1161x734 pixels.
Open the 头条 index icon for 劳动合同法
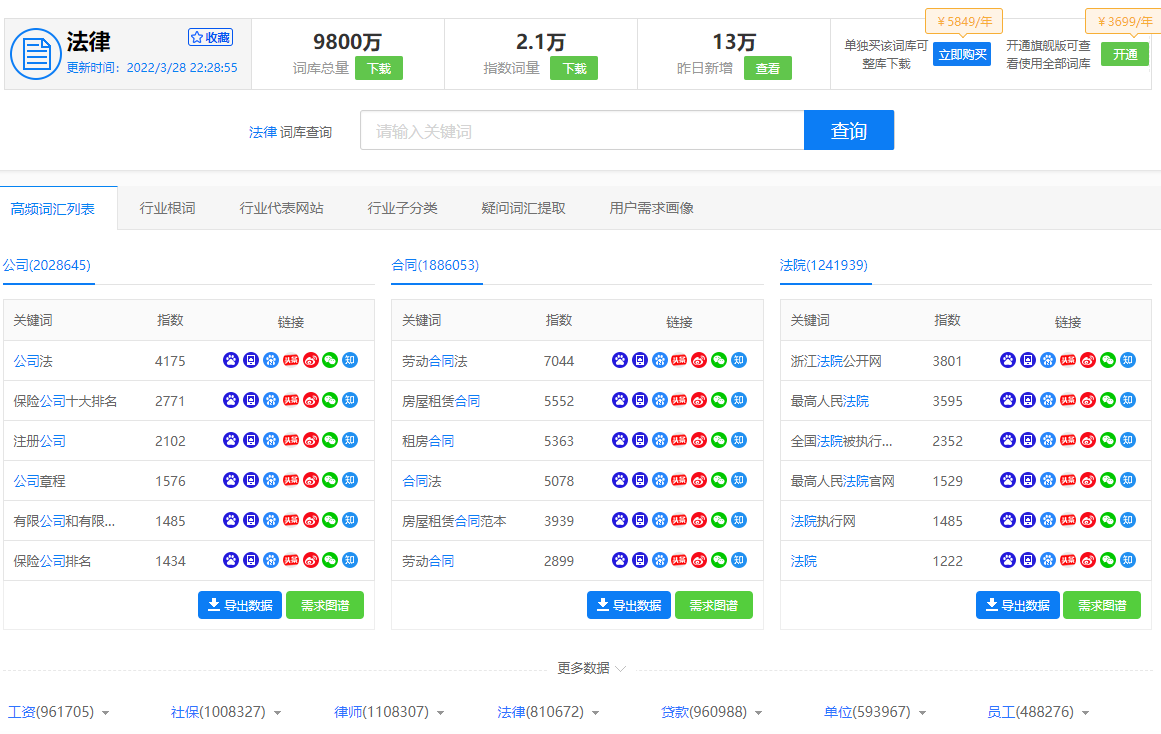coord(679,360)
